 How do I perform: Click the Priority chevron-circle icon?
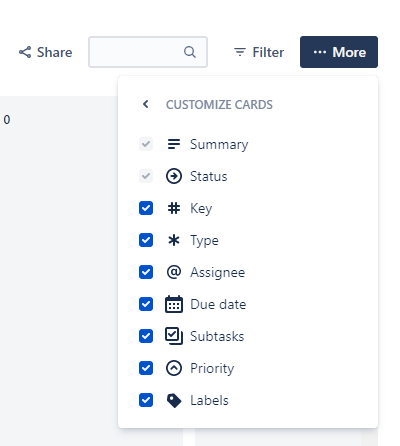coord(174,368)
